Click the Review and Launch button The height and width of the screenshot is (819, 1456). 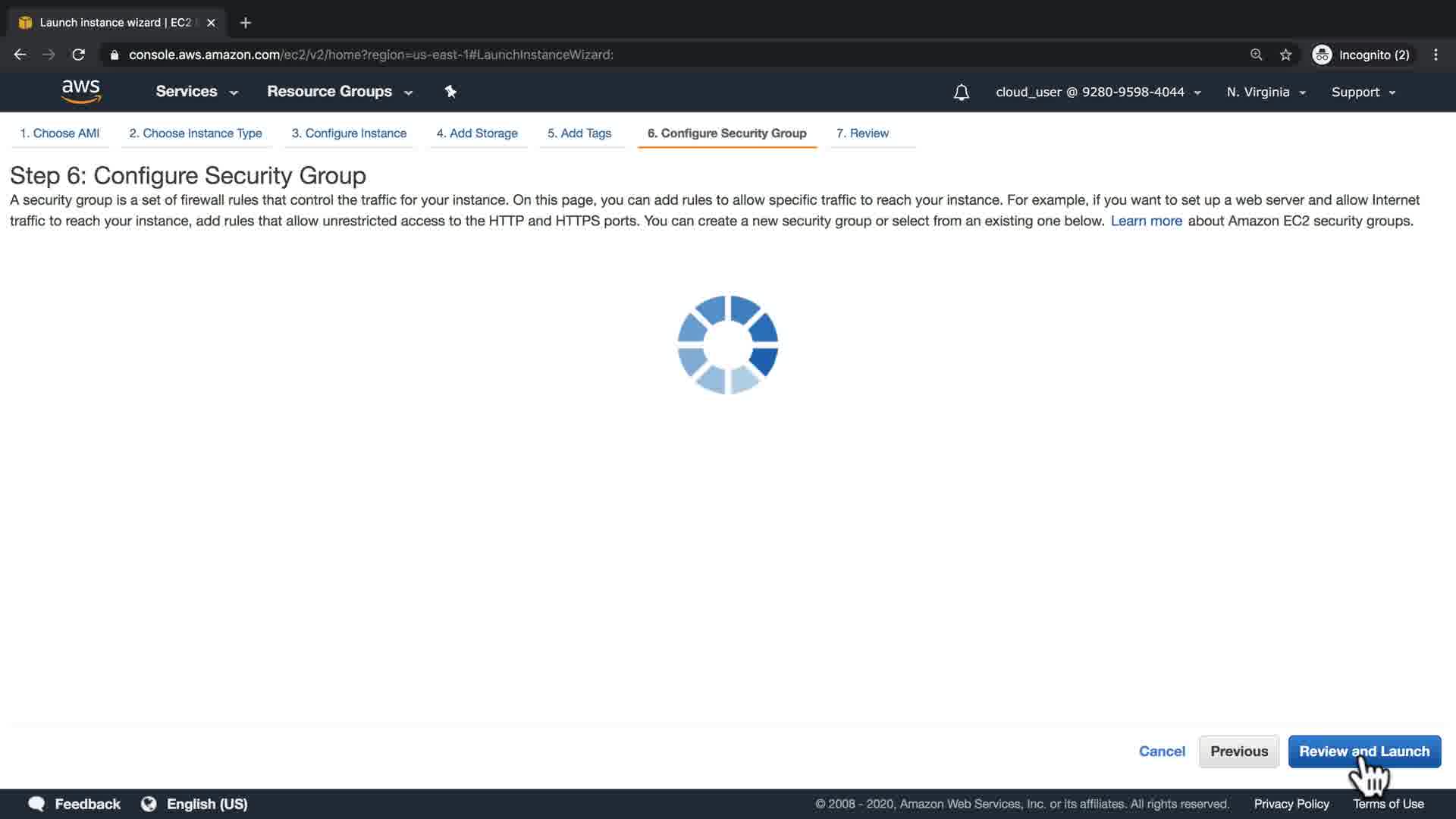click(1363, 751)
